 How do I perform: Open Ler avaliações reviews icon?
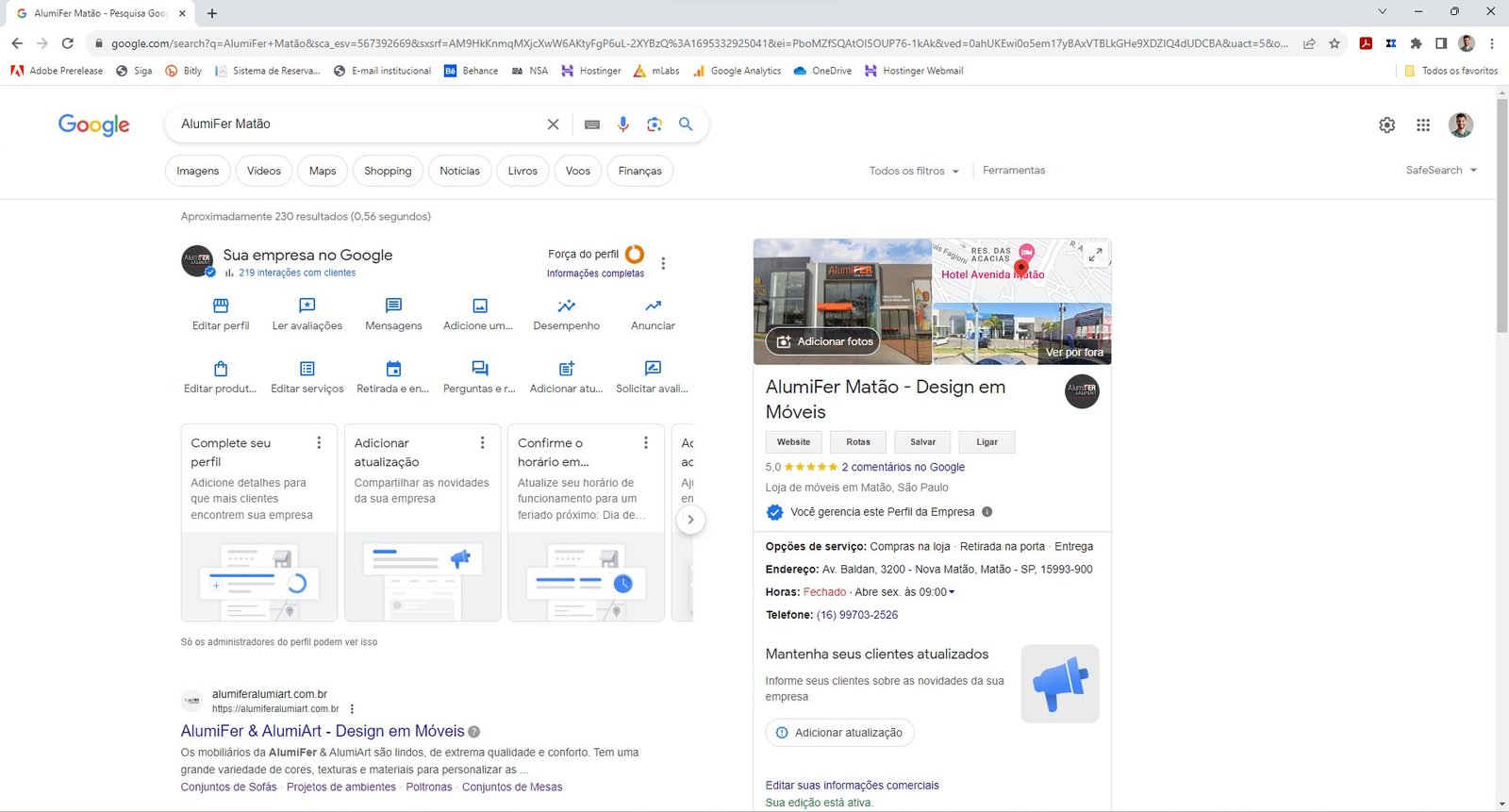tap(307, 306)
